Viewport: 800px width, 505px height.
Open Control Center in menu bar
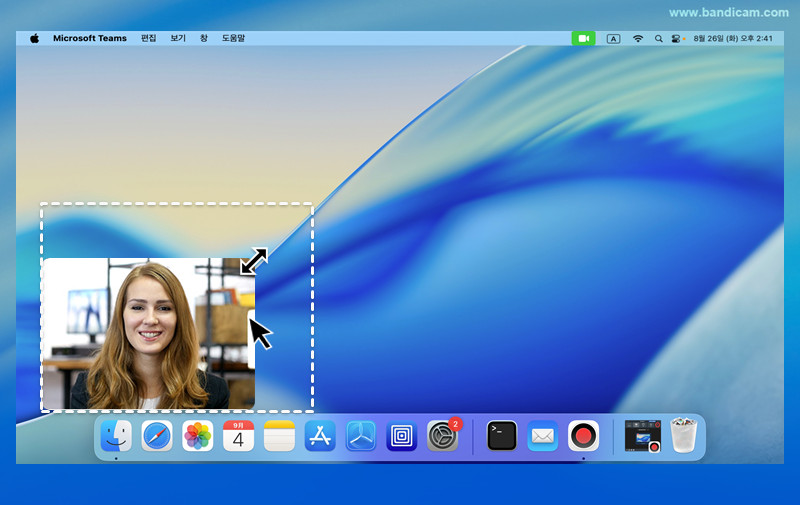point(677,38)
